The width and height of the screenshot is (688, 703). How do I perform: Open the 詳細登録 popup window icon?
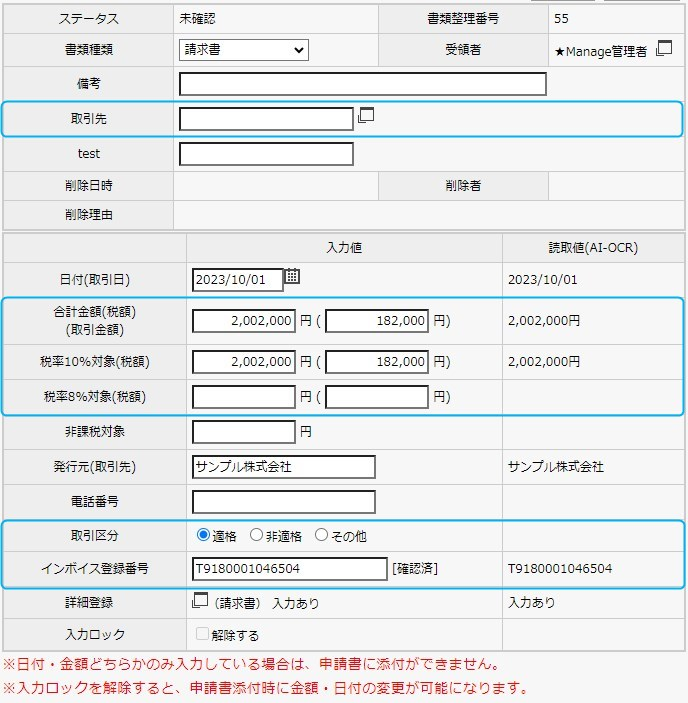[x=200, y=600]
